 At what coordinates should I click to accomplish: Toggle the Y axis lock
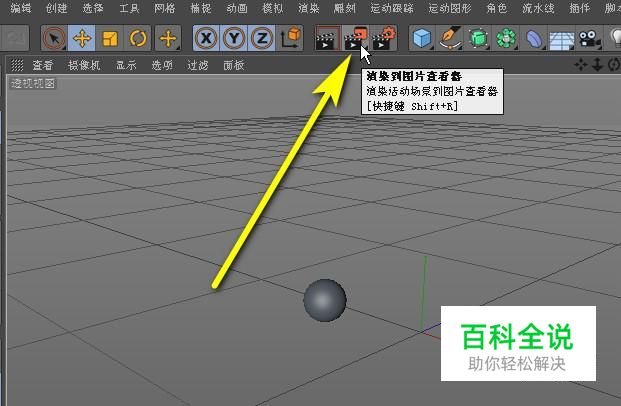[x=234, y=38]
